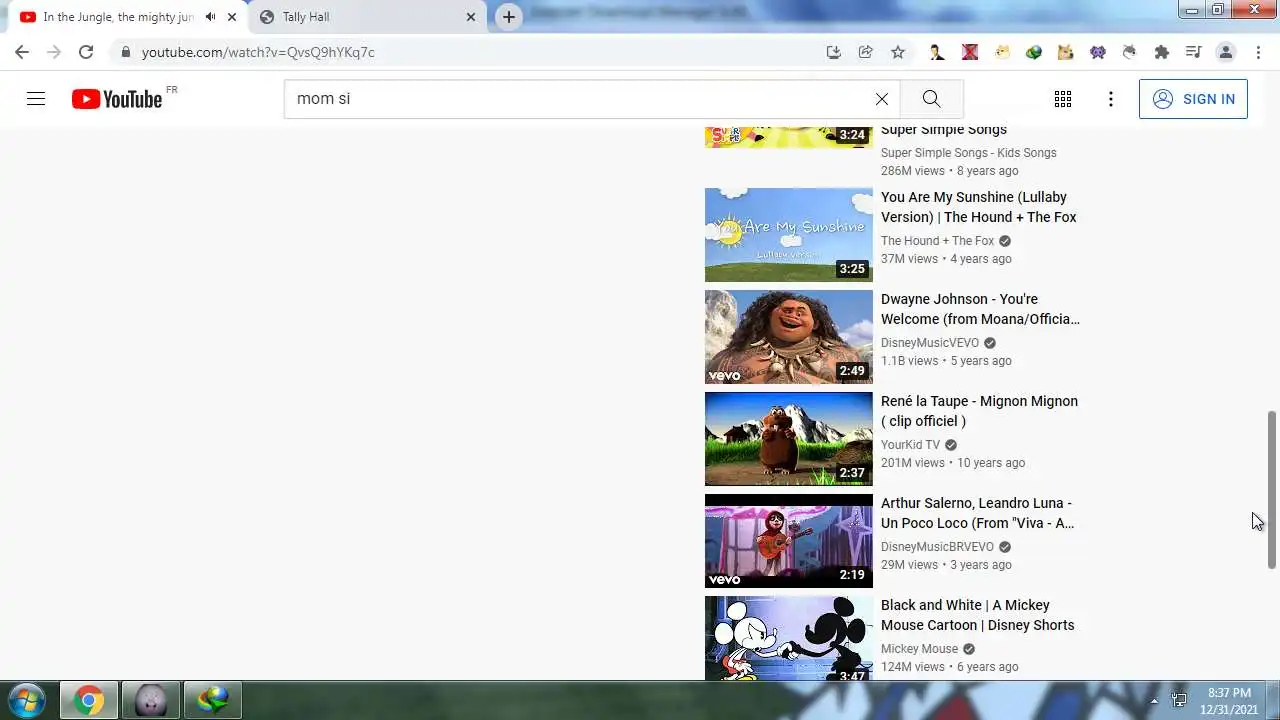Share this page icon

[x=866, y=52]
